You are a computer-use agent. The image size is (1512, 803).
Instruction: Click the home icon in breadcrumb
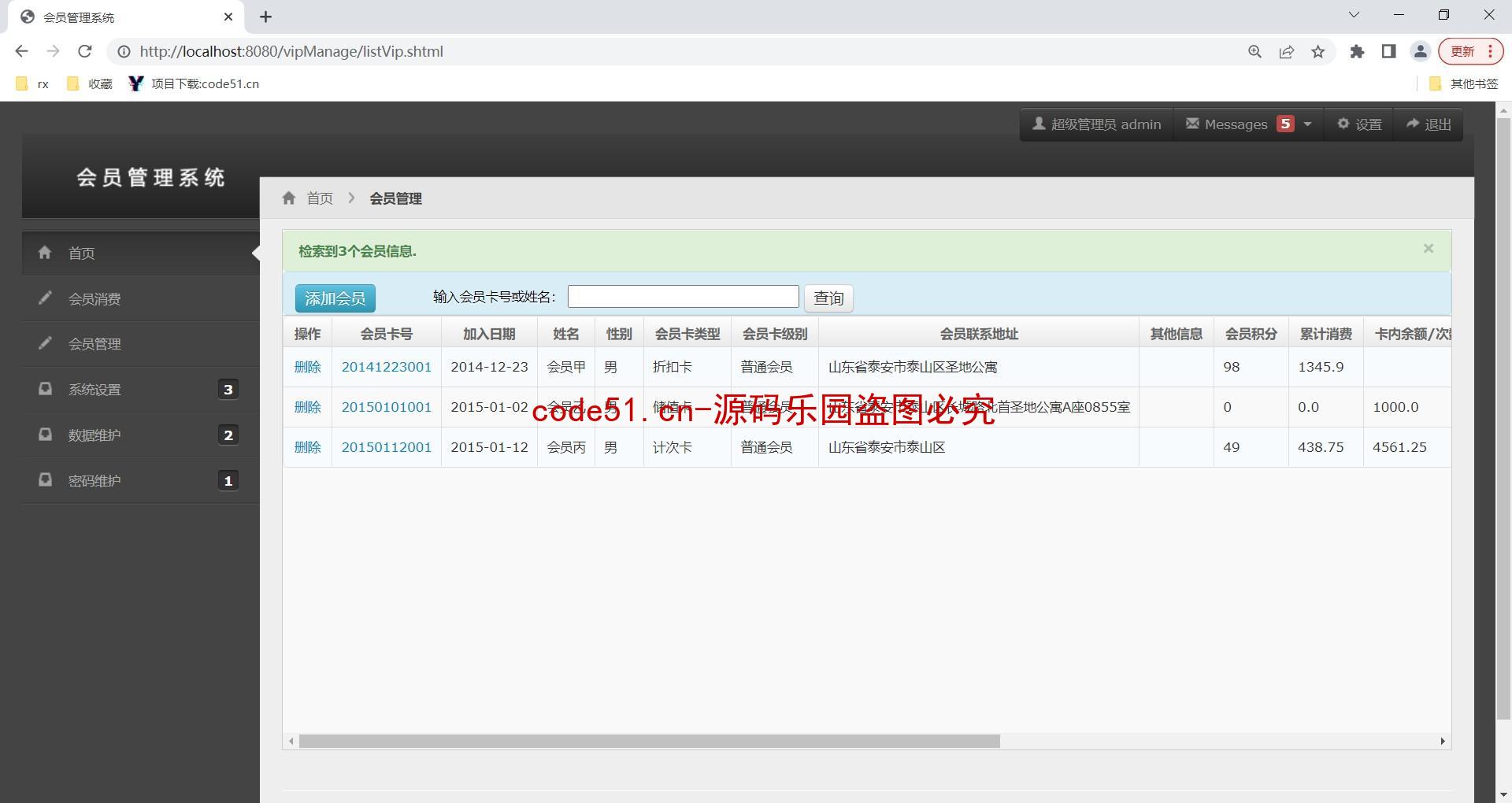coord(289,198)
